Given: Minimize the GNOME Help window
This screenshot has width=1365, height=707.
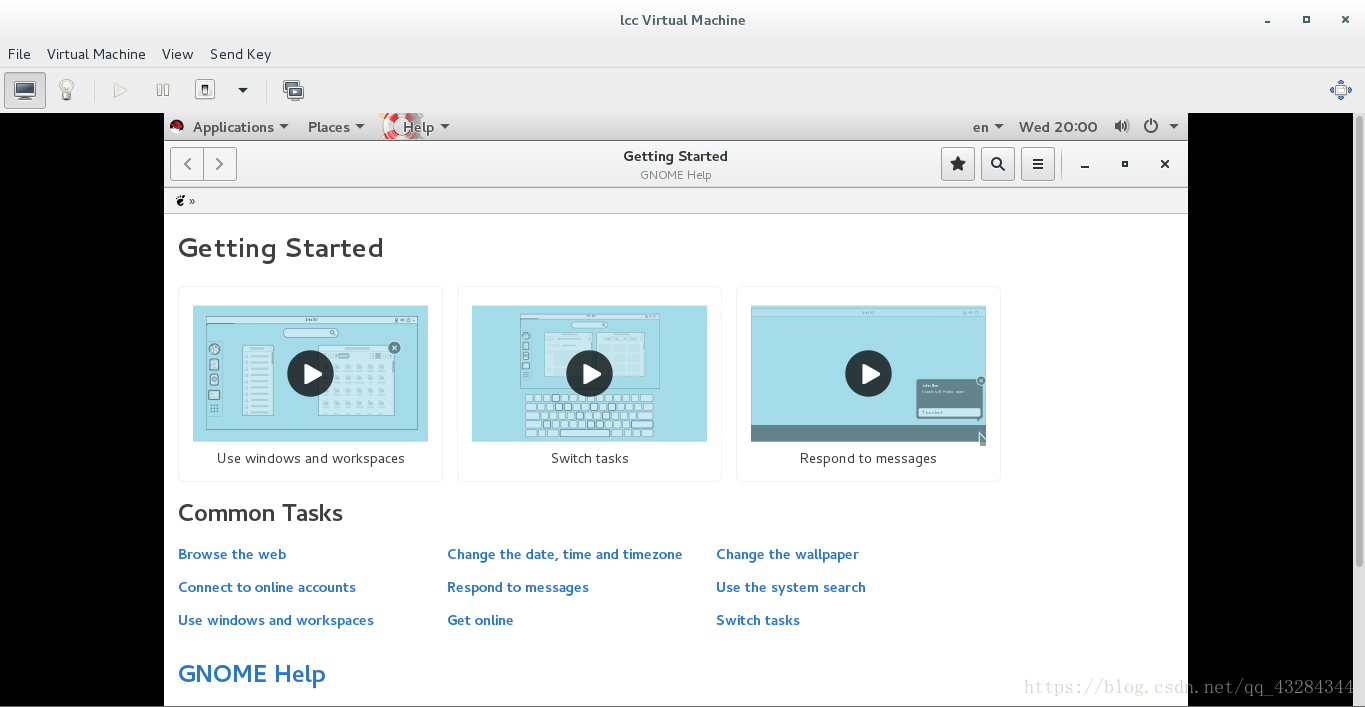Looking at the screenshot, I should coord(1085,164).
